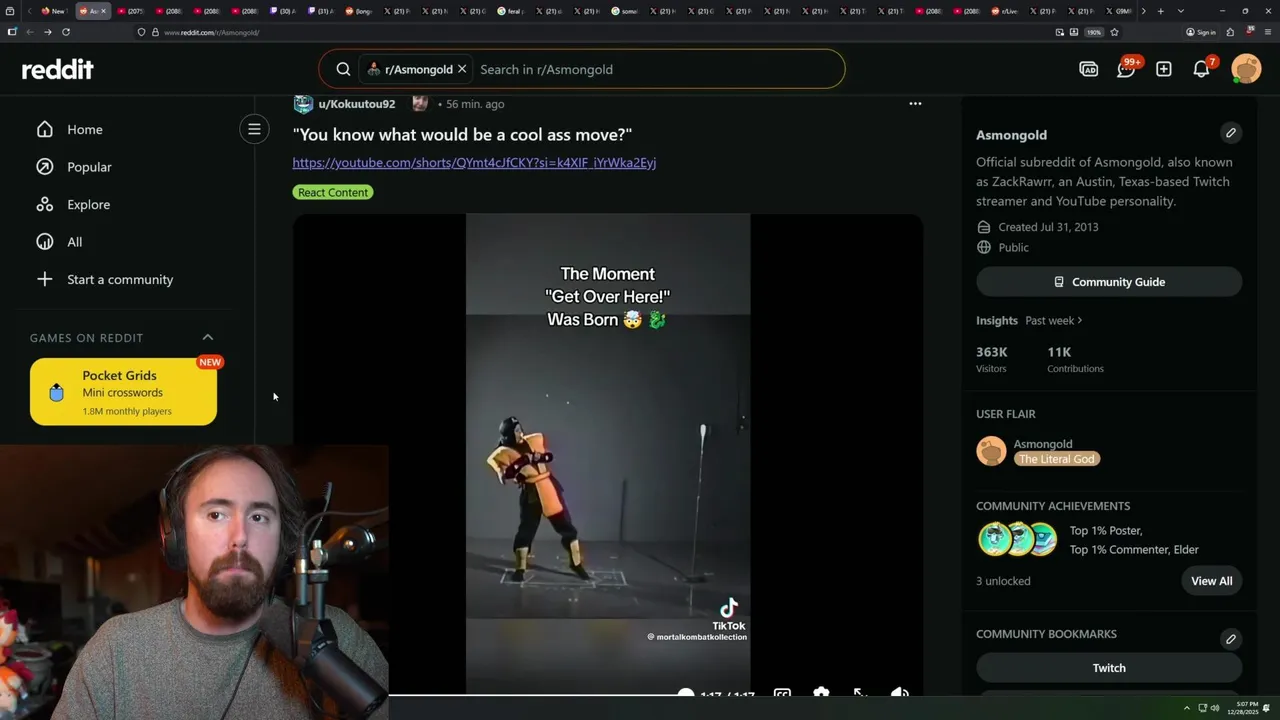
Task: Click browser Sign in button
Action: [1201, 32]
